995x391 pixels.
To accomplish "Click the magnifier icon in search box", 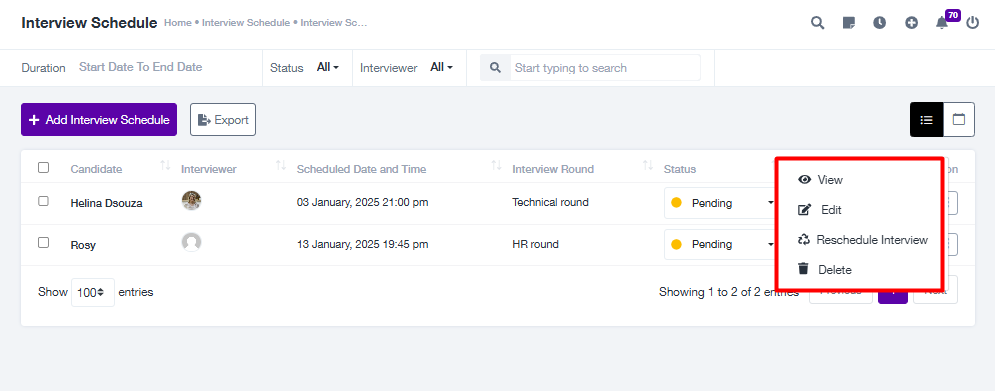I will (x=496, y=67).
